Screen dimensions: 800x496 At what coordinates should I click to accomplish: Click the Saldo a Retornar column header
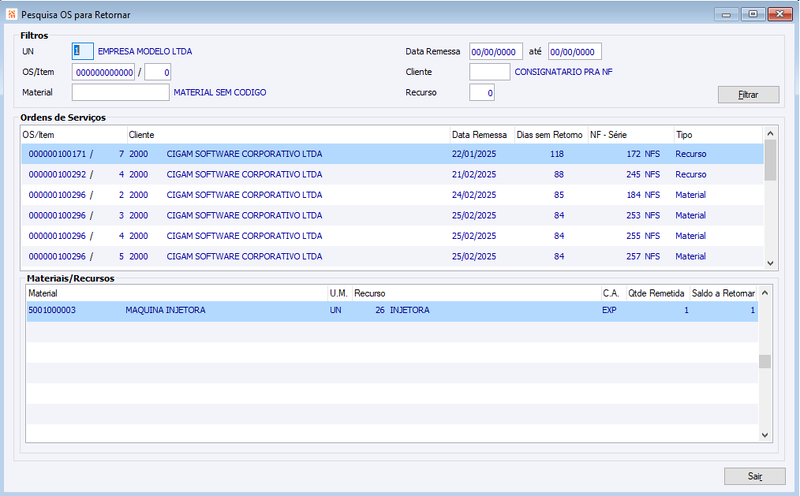(723, 293)
